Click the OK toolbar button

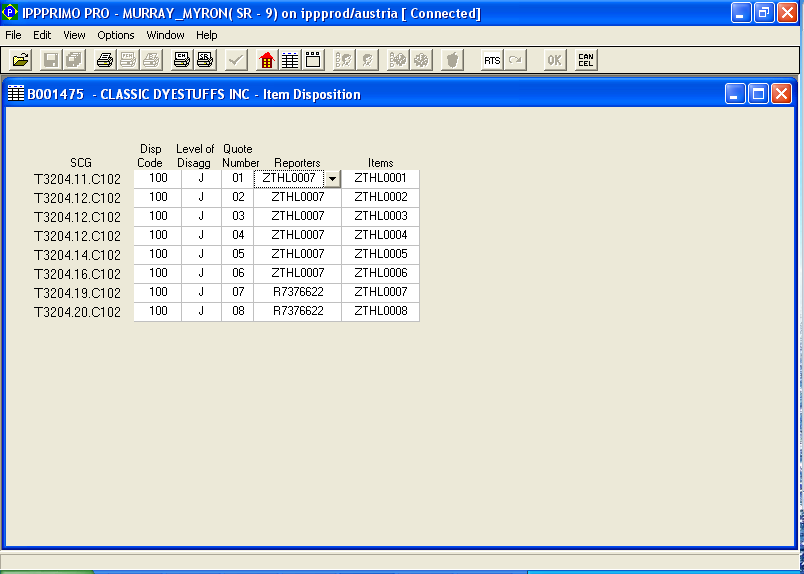click(x=554, y=61)
